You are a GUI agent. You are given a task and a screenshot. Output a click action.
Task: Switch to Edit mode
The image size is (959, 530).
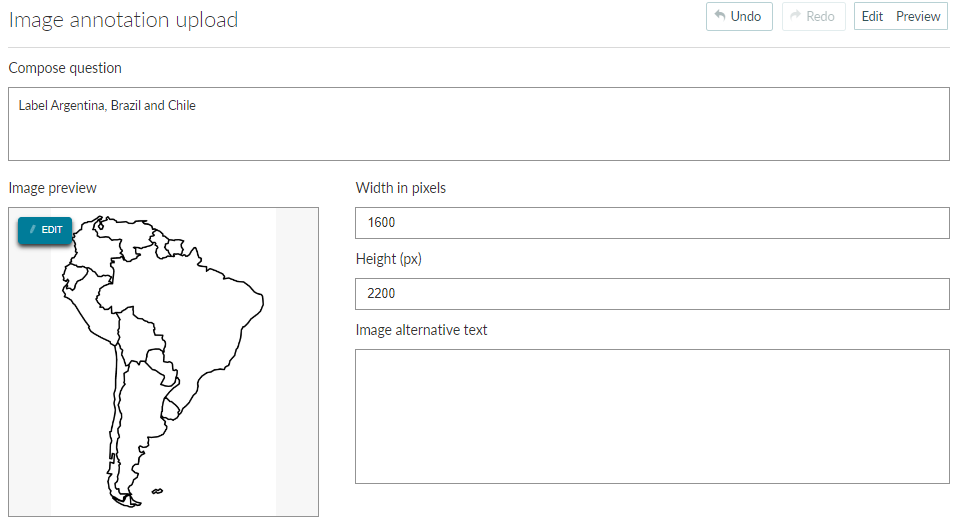point(872,17)
